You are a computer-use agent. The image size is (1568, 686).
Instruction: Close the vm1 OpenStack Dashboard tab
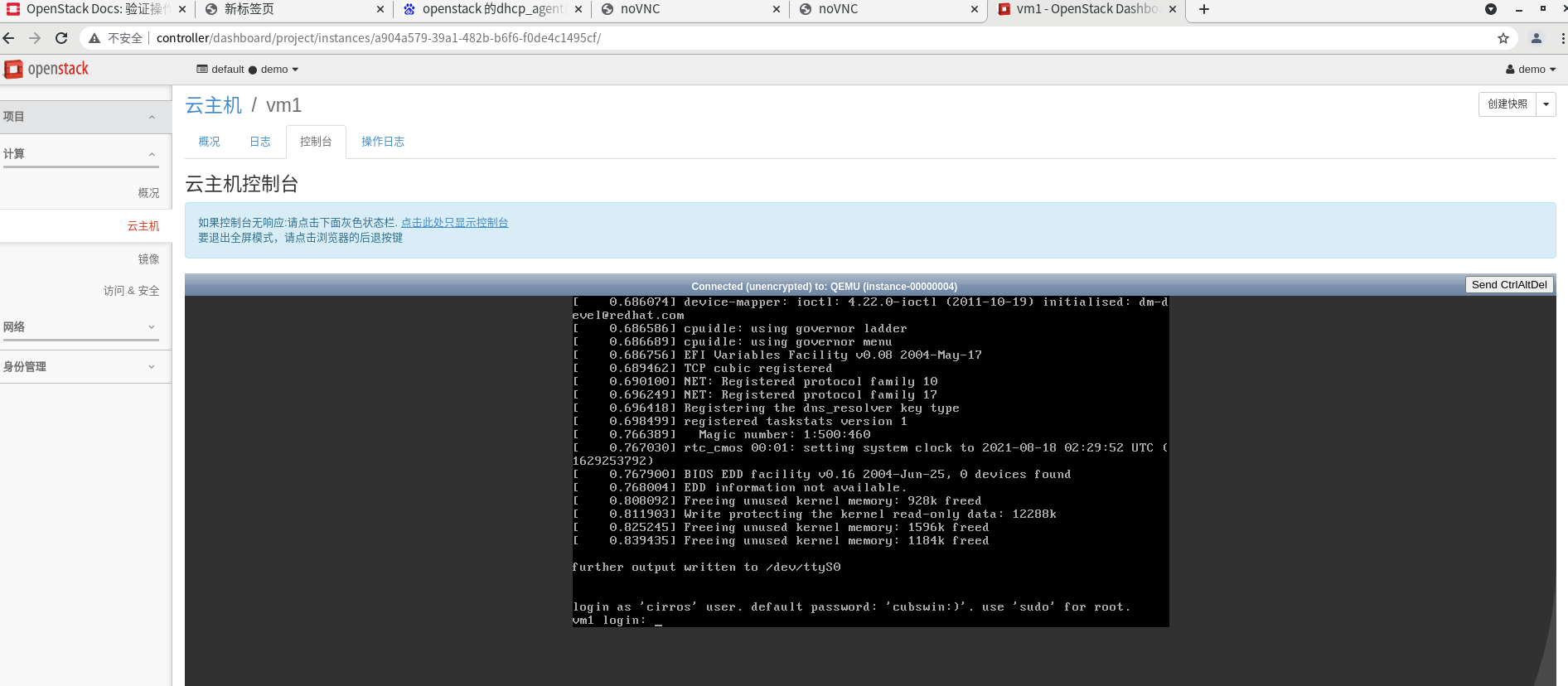tap(1173, 9)
